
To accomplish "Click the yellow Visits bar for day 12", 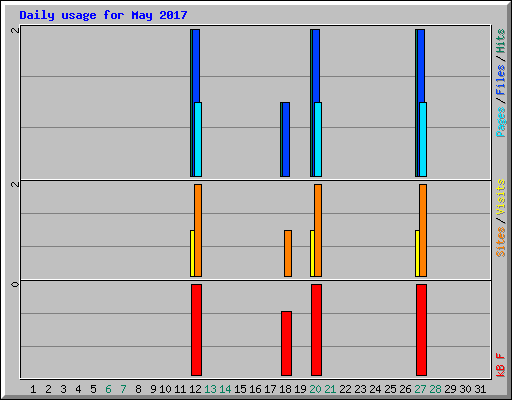I will pyautogui.click(x=192, y=253).
